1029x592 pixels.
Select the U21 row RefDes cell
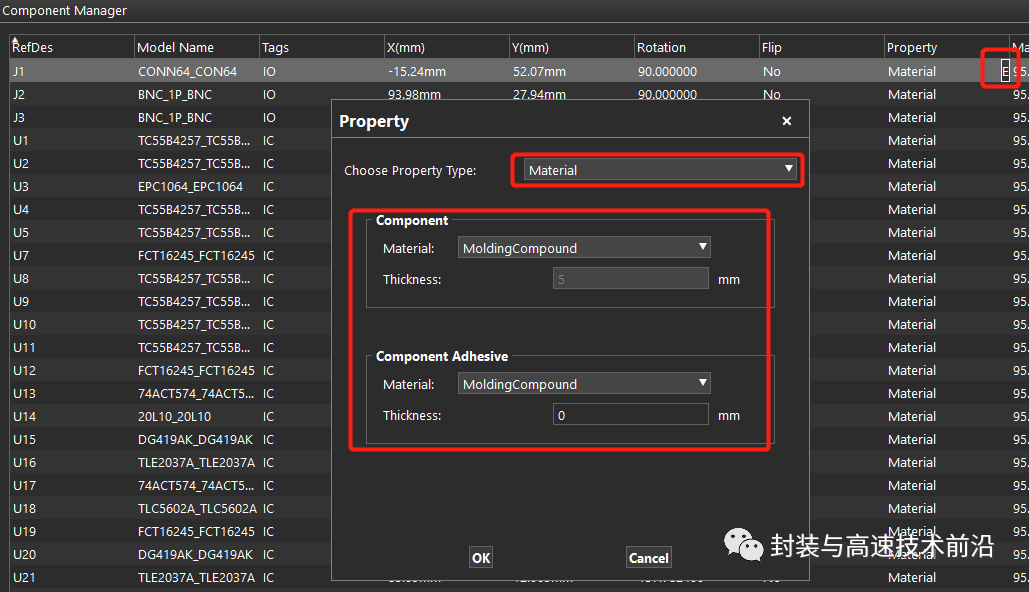[x=72, y=576]
